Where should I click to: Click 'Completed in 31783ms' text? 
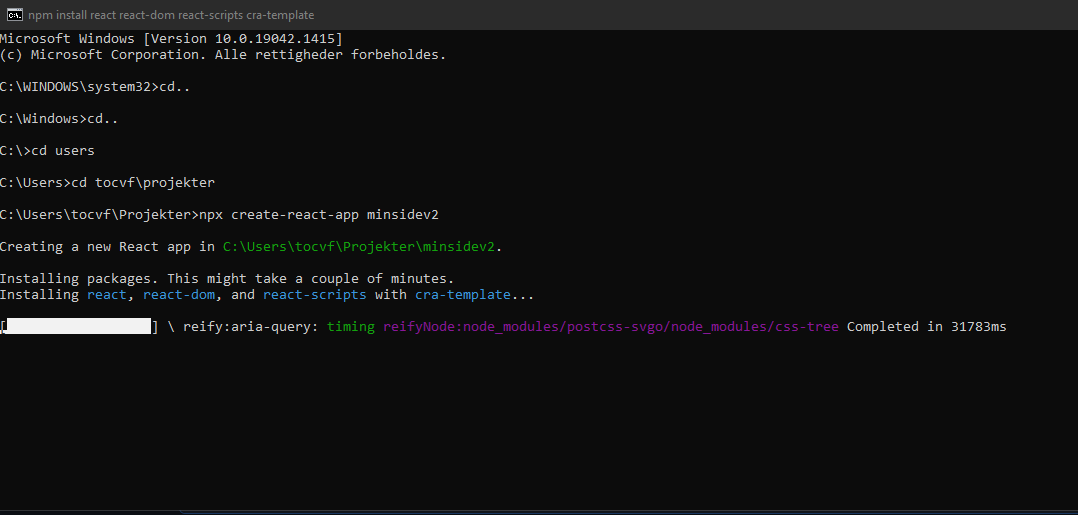(x=926, y=327)
